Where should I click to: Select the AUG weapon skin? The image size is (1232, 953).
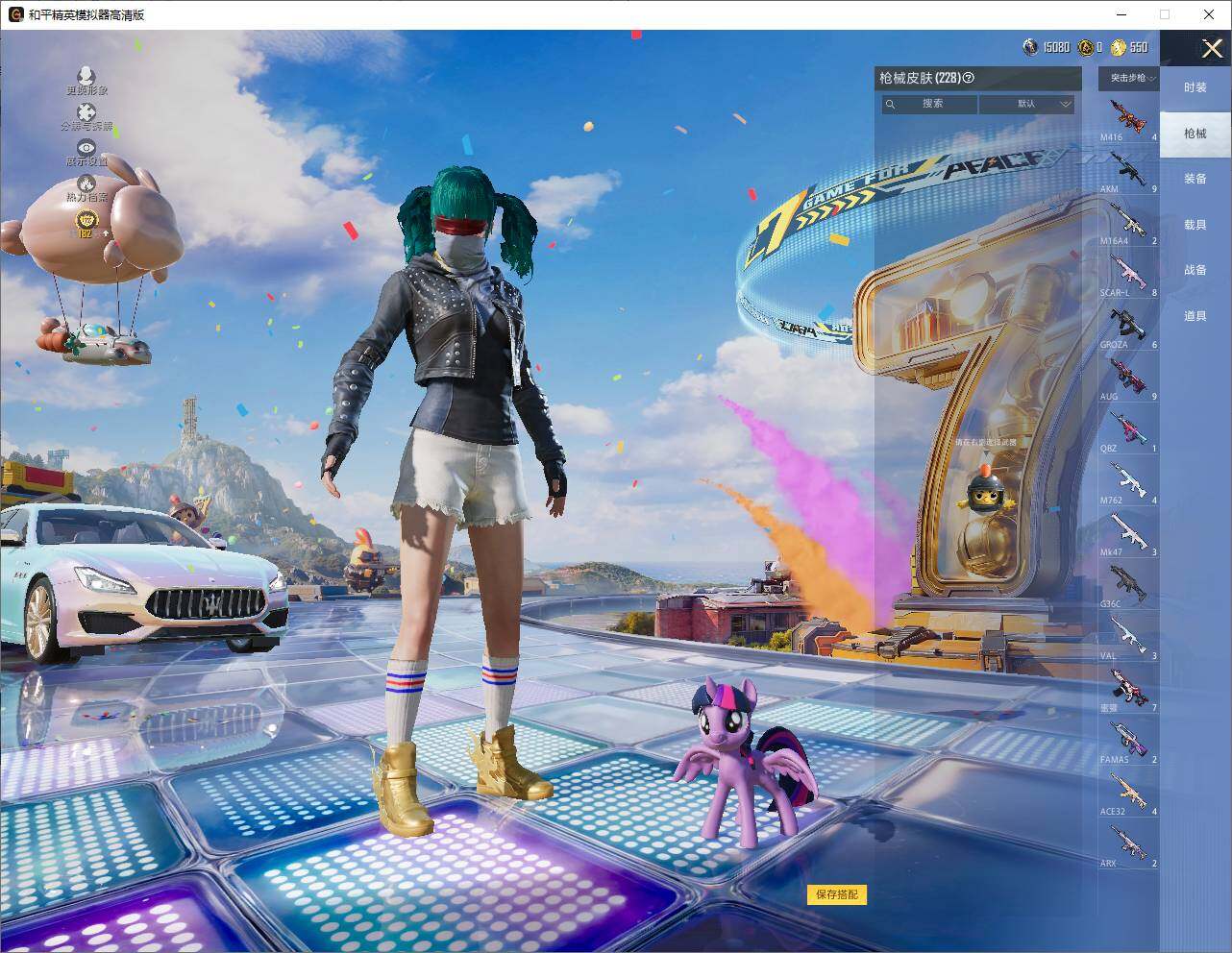(1129, 379)
